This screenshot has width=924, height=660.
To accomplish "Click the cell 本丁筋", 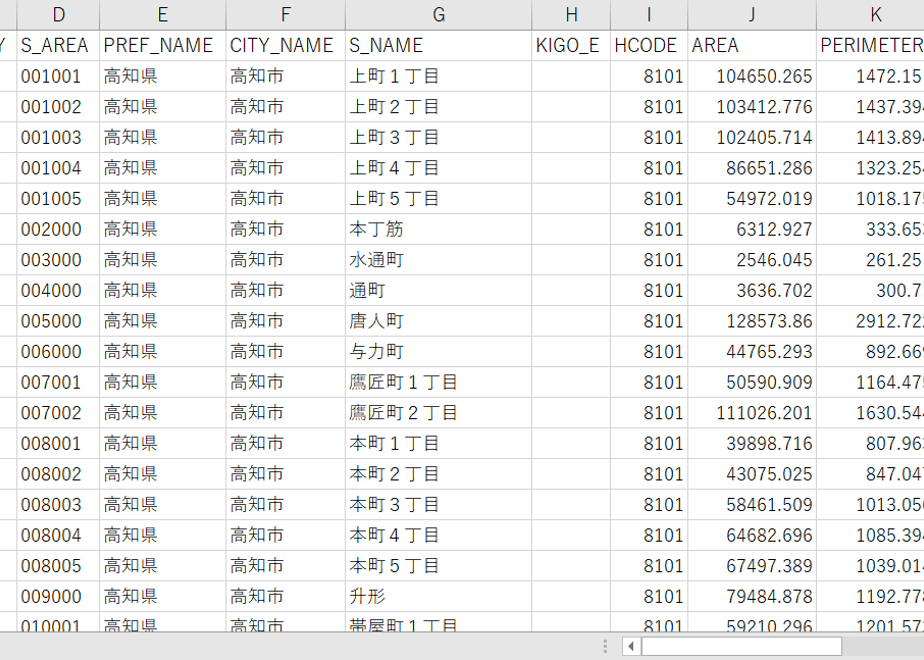I will click(438, 229).
